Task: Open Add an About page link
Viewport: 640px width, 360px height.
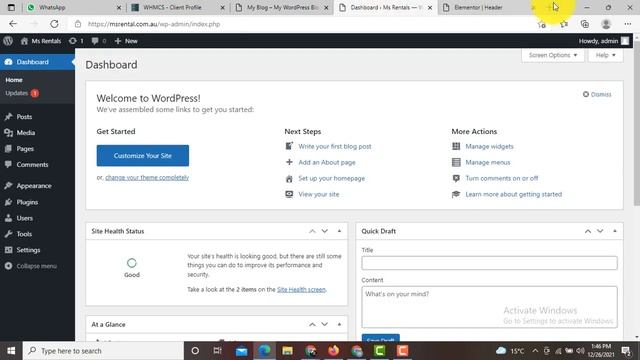Action: click(327, 162)
